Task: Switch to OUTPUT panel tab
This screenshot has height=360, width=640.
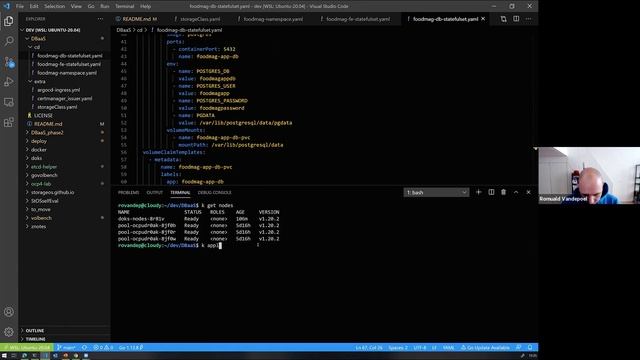Action: 154,193
